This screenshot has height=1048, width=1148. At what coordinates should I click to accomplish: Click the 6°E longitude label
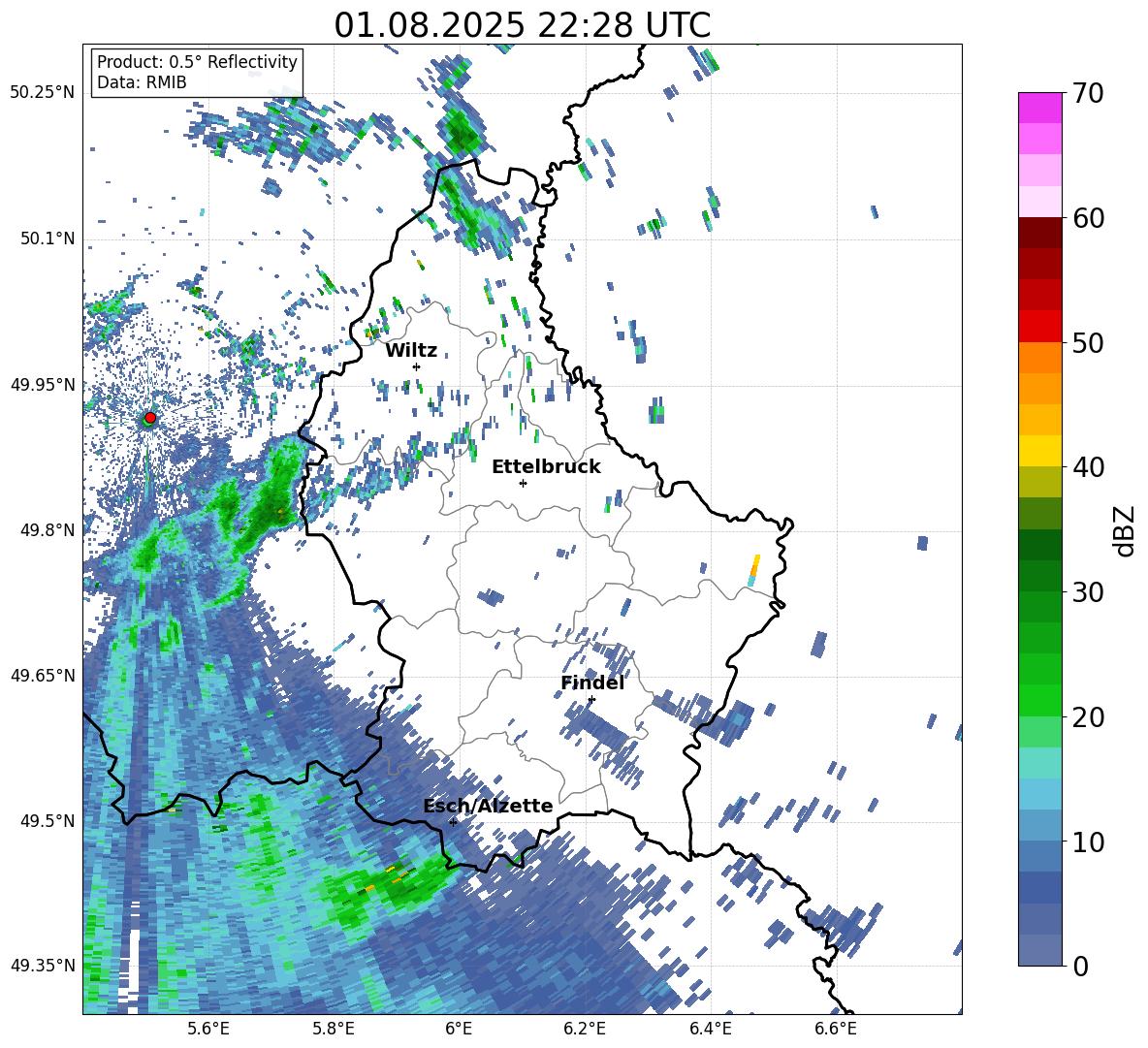point(459,1029)
